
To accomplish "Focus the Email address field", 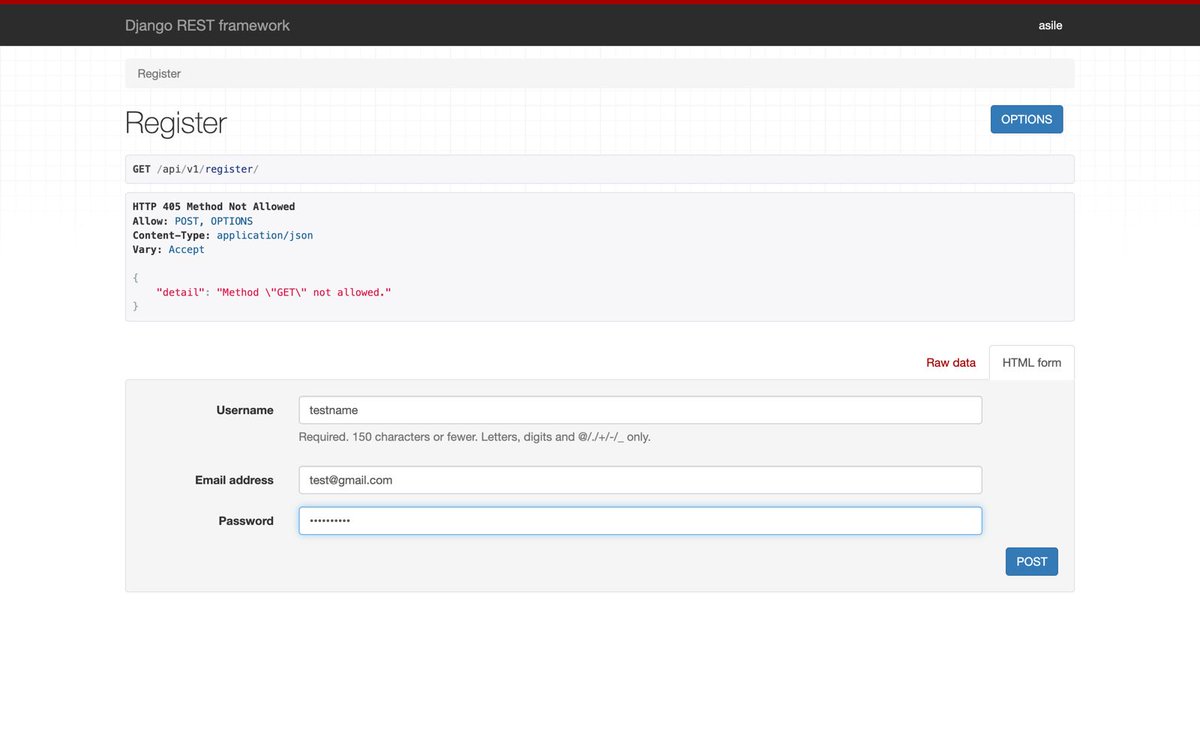I will (x=640, y=480).
